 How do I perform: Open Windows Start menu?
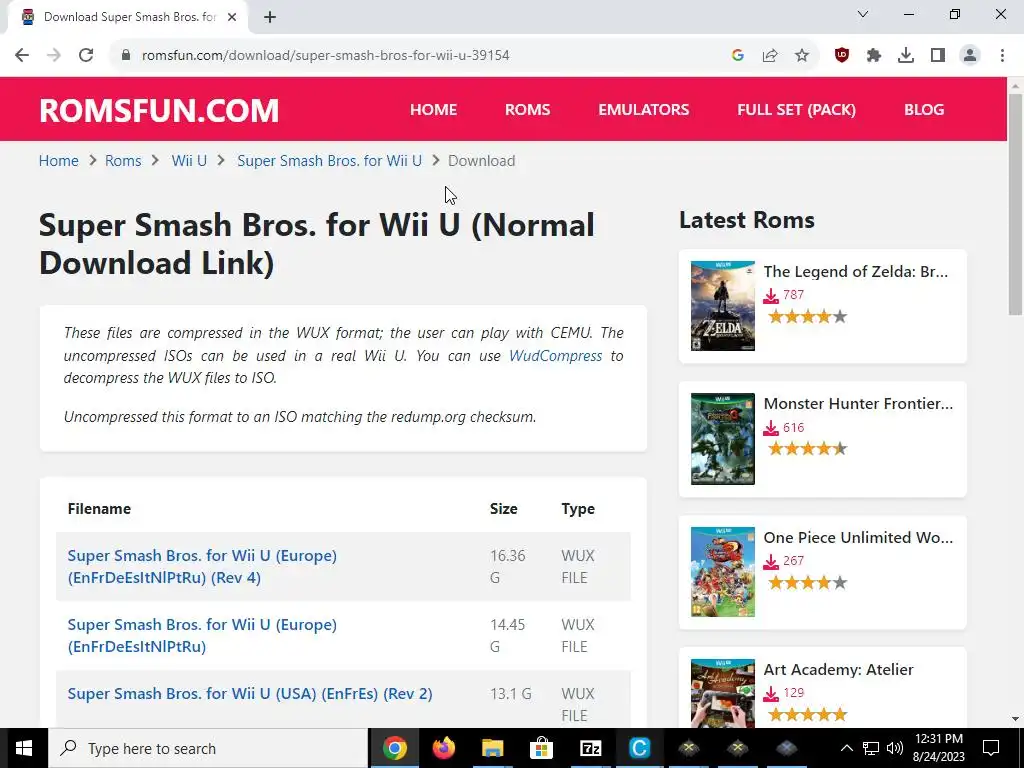[x=24, y=748]
